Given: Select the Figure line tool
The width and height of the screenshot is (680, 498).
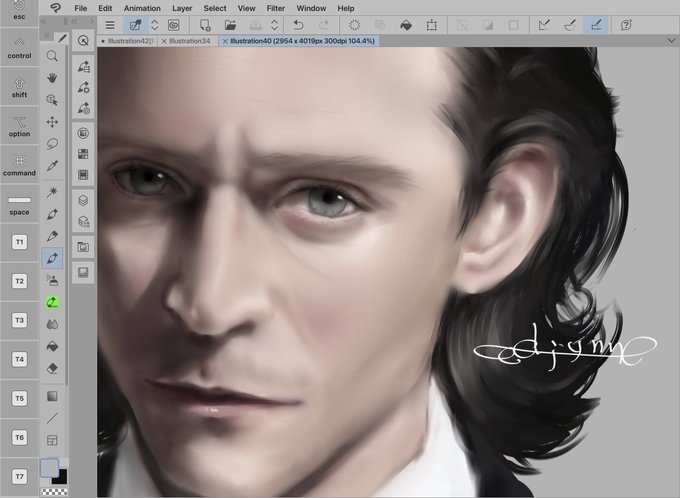Looking at the screenshot, I should pos(52,418).
